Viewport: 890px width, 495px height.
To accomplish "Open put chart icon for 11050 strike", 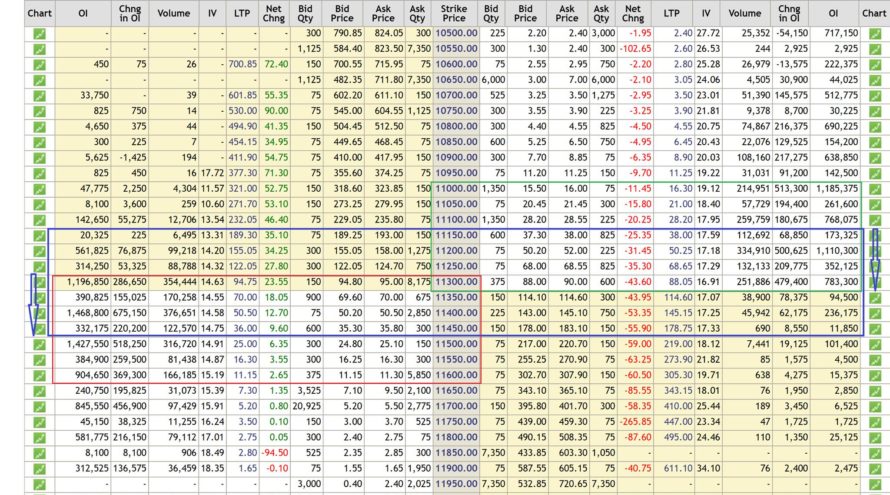I will (x=875, y=204).
